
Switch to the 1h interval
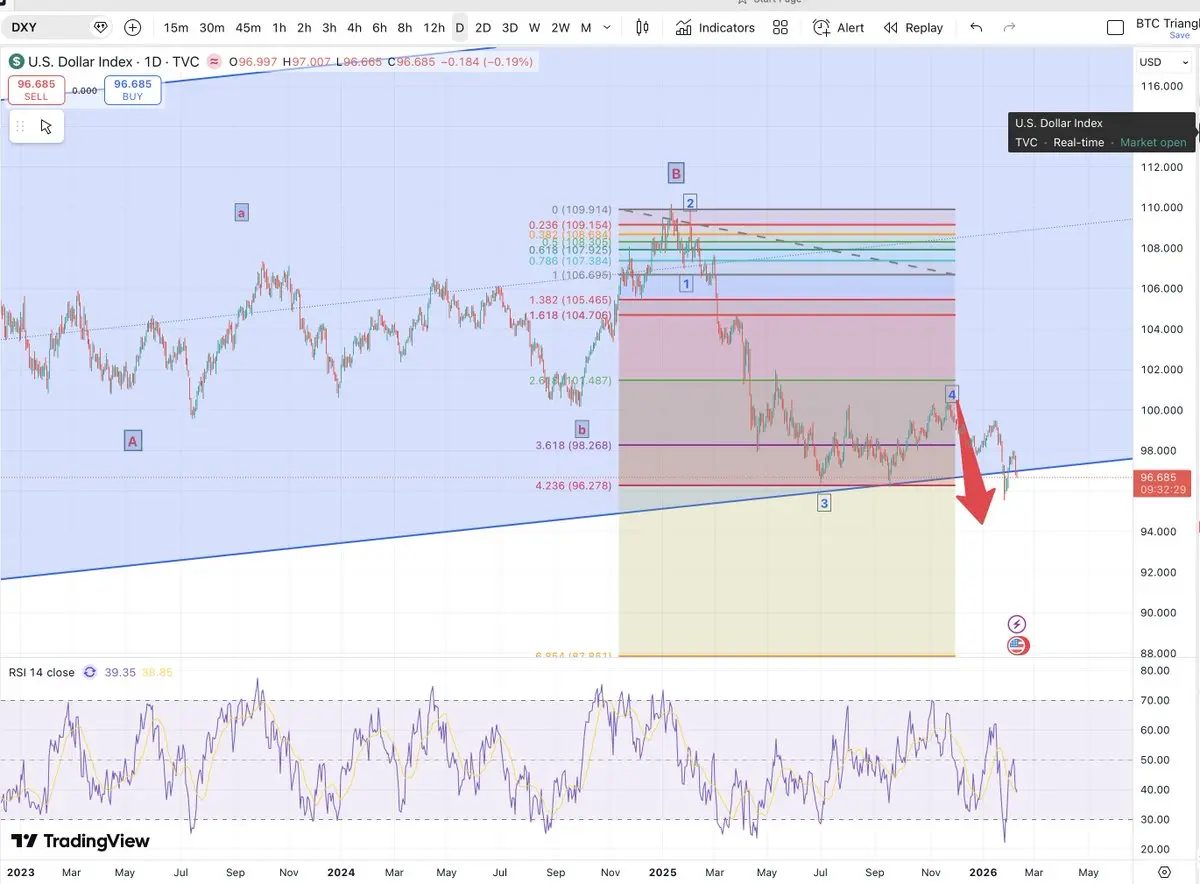pos(279,27)
